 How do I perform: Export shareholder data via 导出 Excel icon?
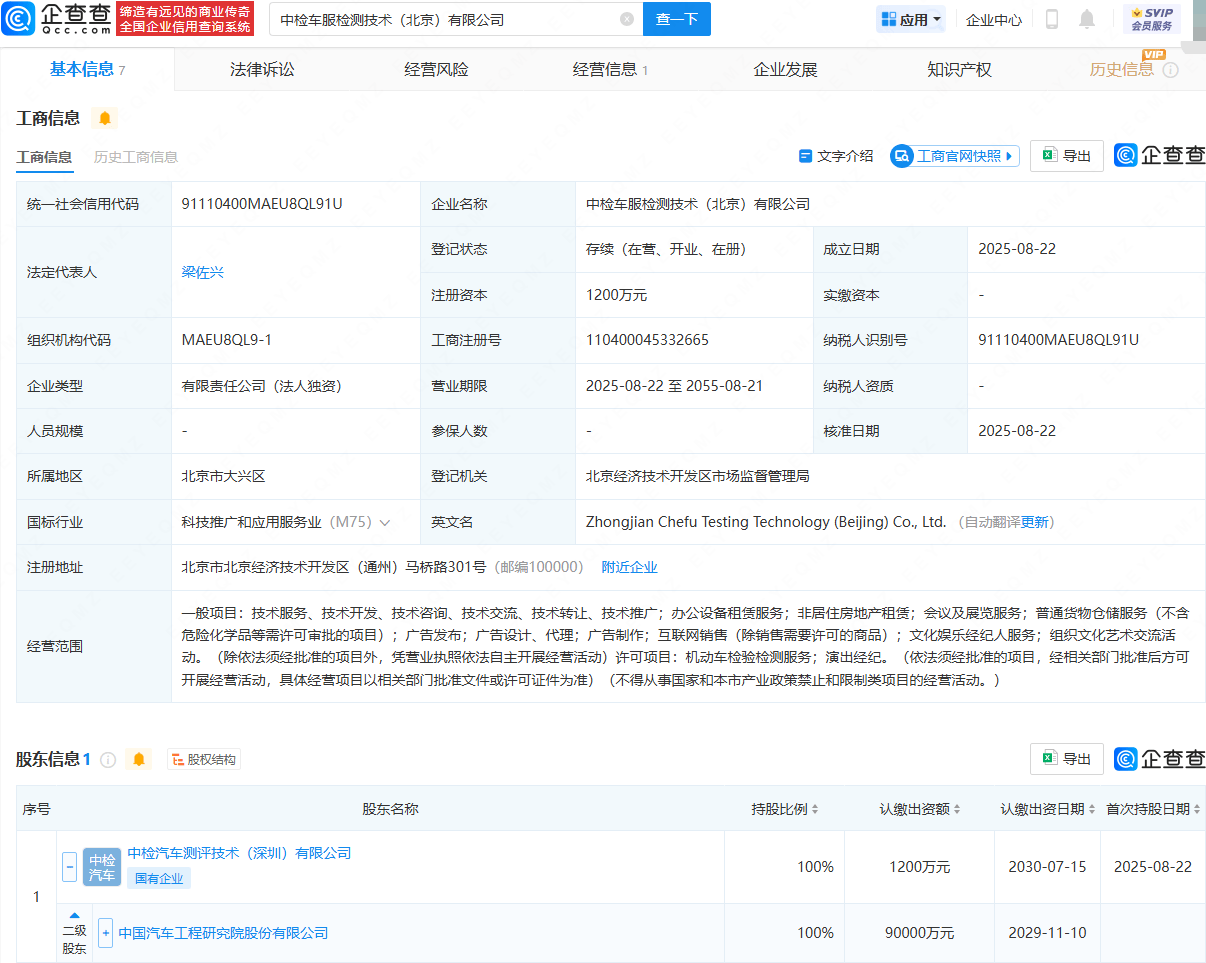(x=1066, y=759)
